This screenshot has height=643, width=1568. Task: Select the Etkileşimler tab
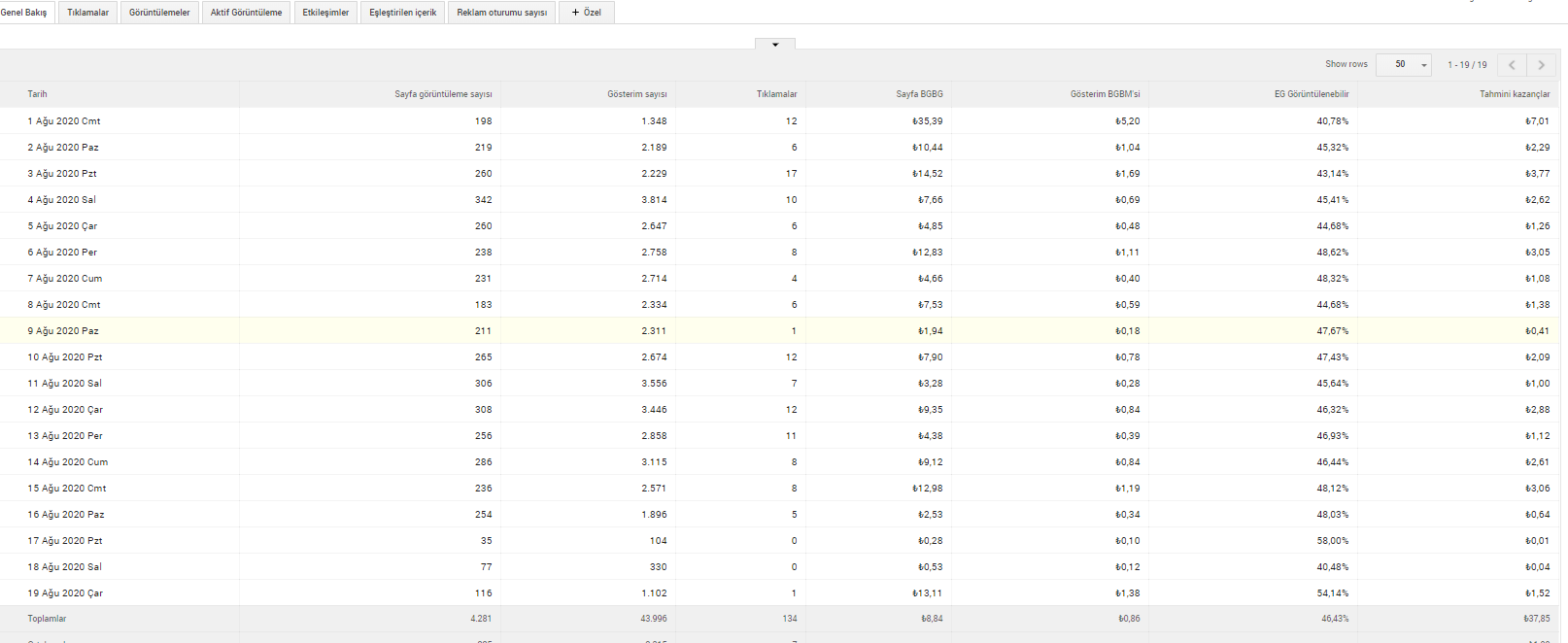coord(325,13)
